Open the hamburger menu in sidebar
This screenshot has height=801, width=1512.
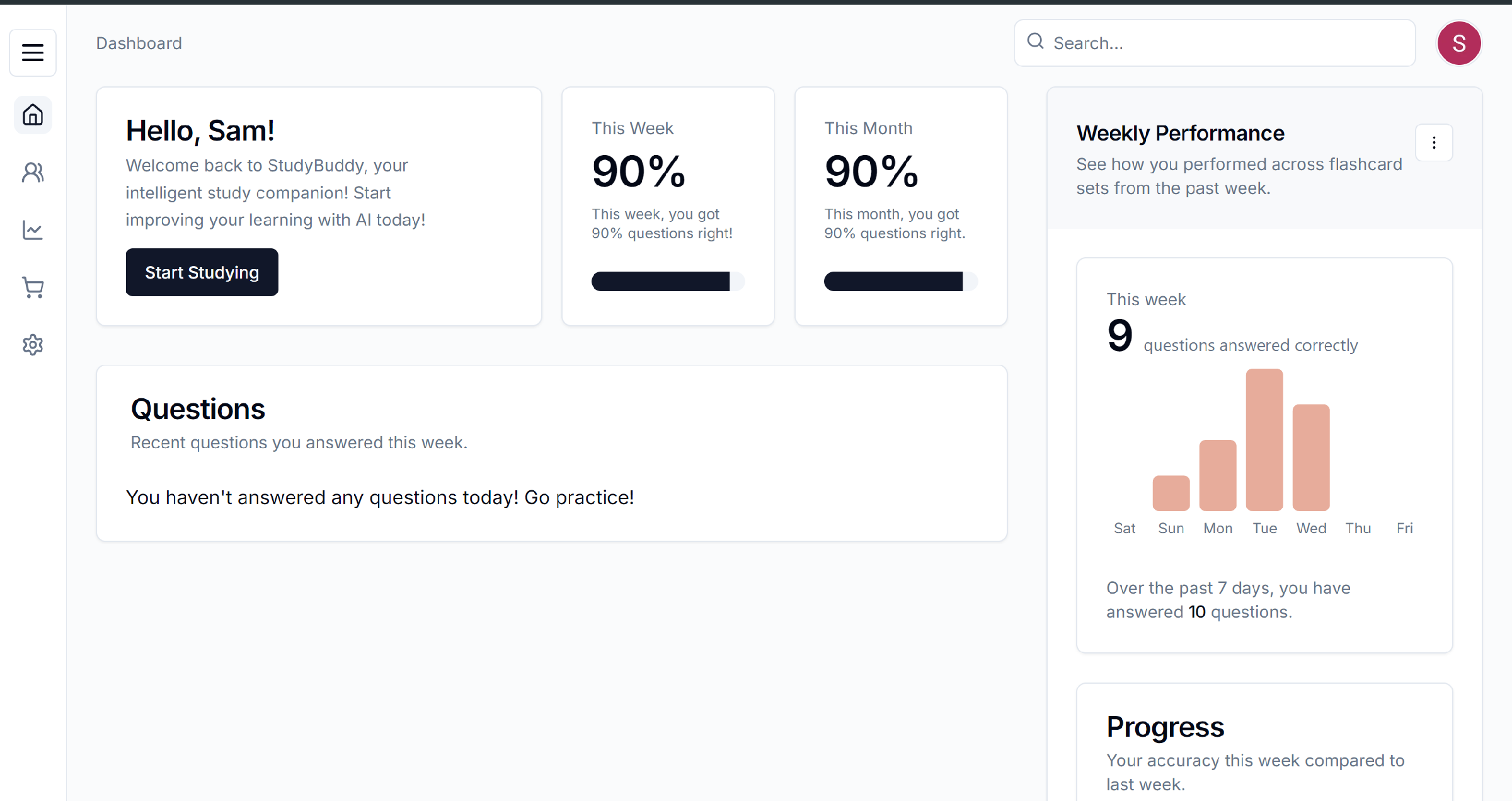33,52
